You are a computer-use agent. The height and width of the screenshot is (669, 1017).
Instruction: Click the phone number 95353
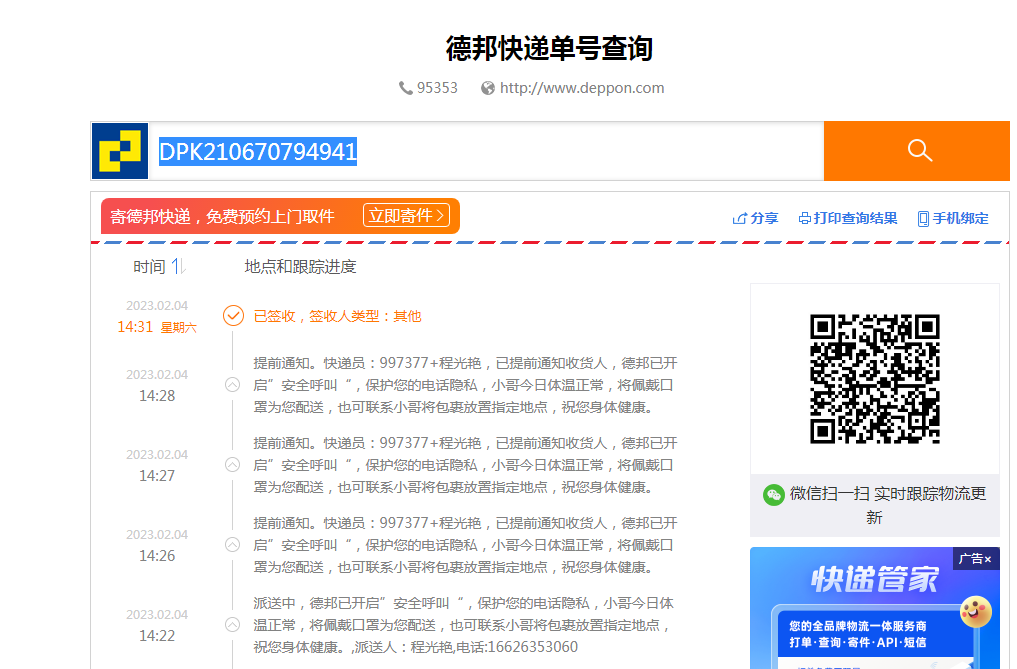pyautogui.click(x=437, y=88)
